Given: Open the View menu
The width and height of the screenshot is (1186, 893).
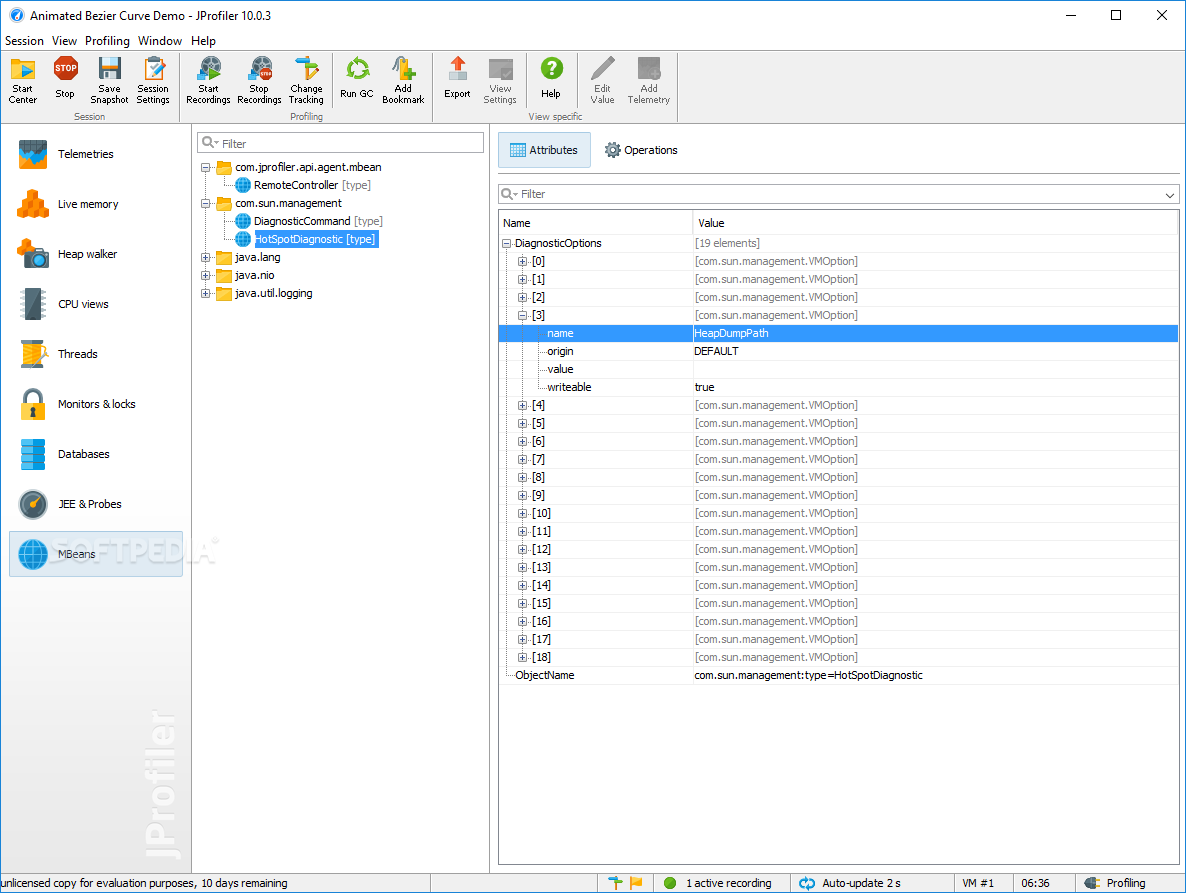Looking at the screenshot, I should (64, 41).
